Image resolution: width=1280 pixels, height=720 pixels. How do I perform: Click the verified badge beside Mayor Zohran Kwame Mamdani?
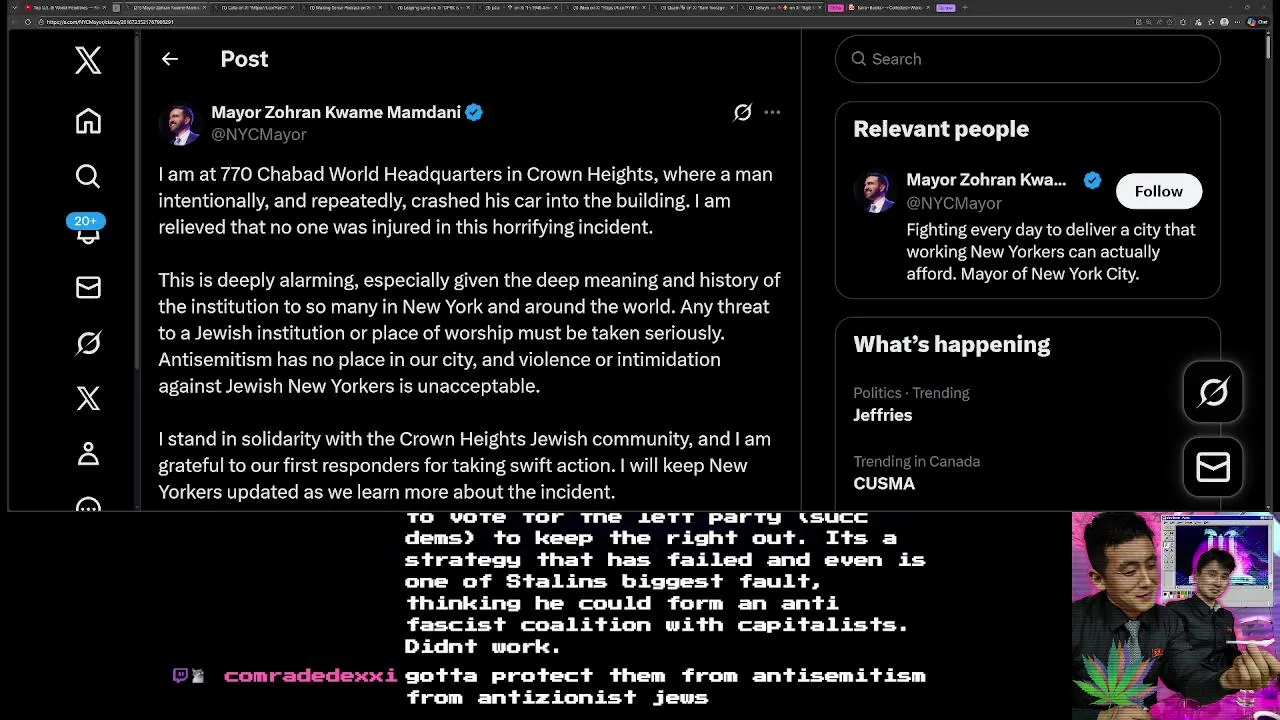(474, 112)
